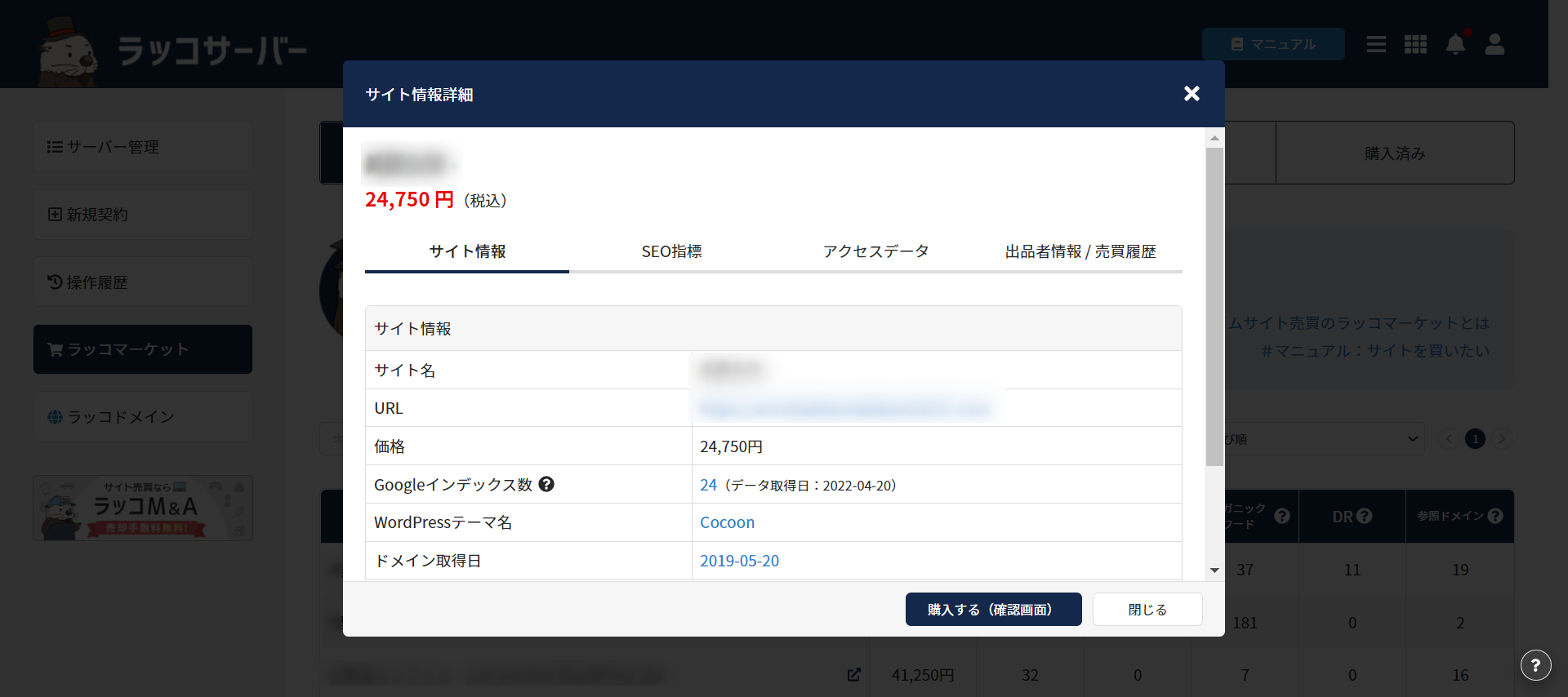This screenshot has width=1568, height=697.
Task: Switch to the SEO指標 tab
Action: 671,251
